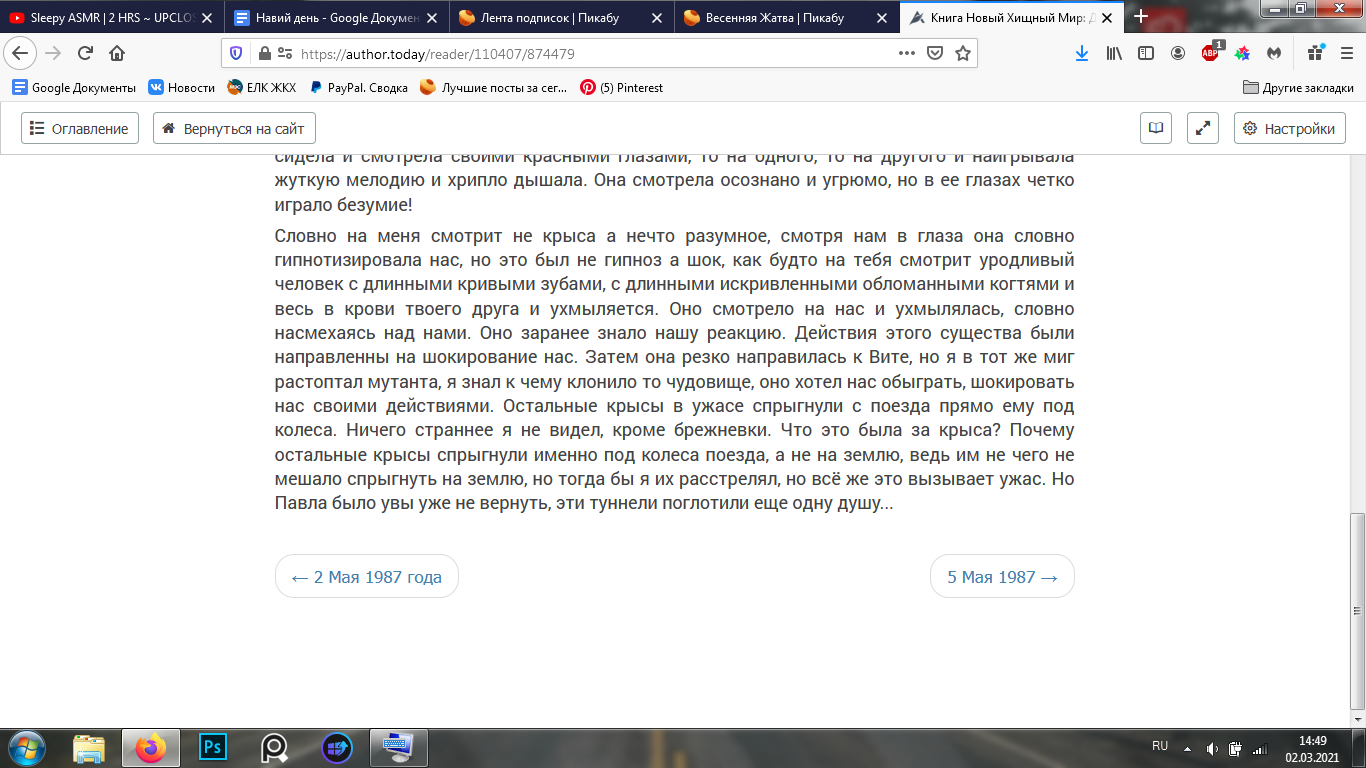Click the Firefox taskbar icon
This screenshot has height=768, width=1366.
click(151, 747)
